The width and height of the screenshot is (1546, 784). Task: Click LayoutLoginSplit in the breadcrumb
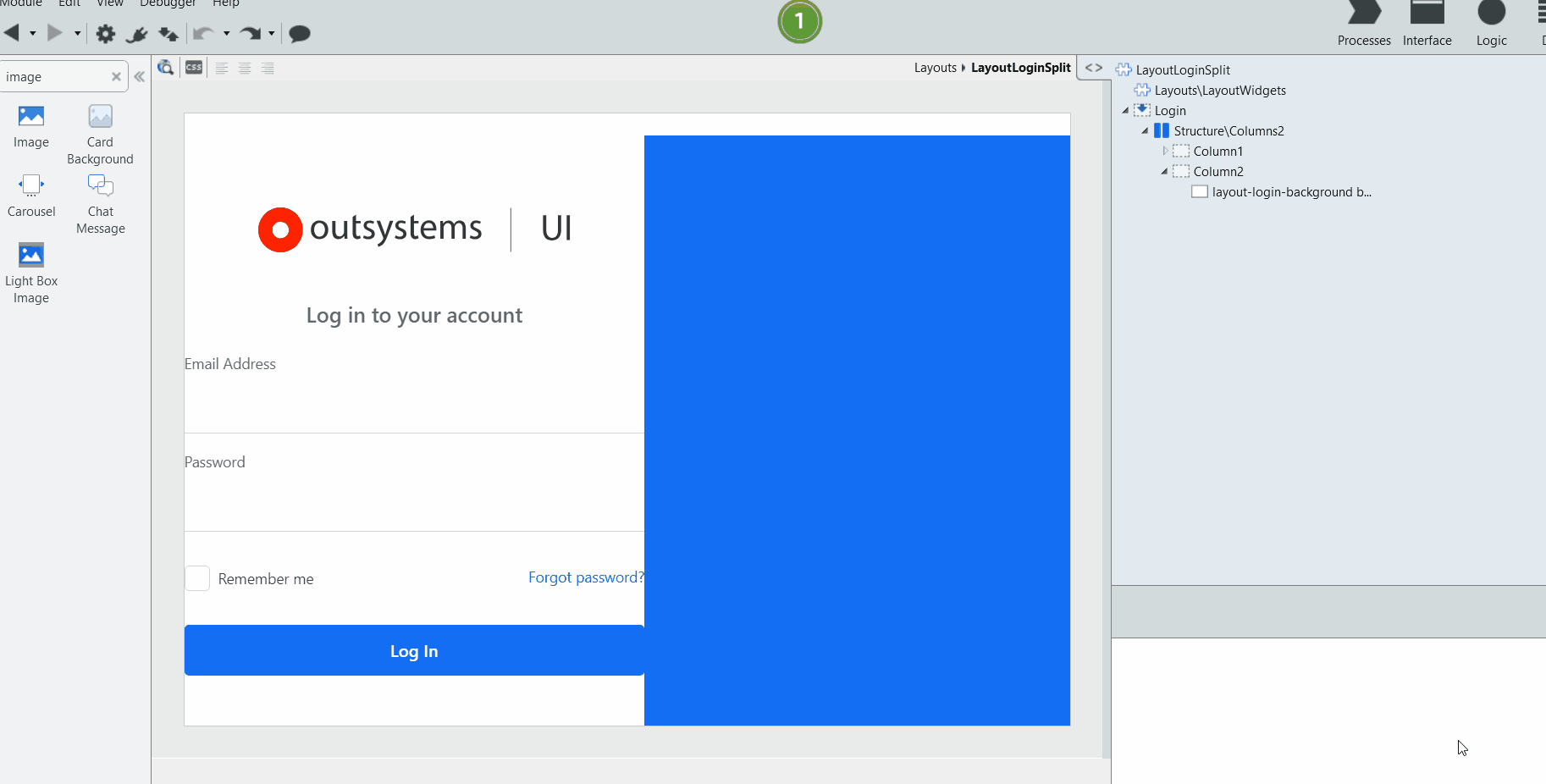tap(1020, 68)
